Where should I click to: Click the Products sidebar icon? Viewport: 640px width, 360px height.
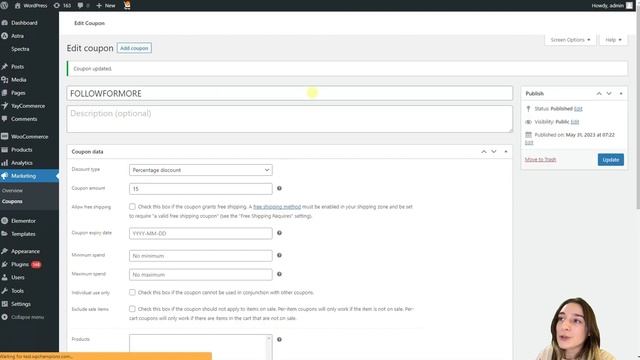click(4, 150)
